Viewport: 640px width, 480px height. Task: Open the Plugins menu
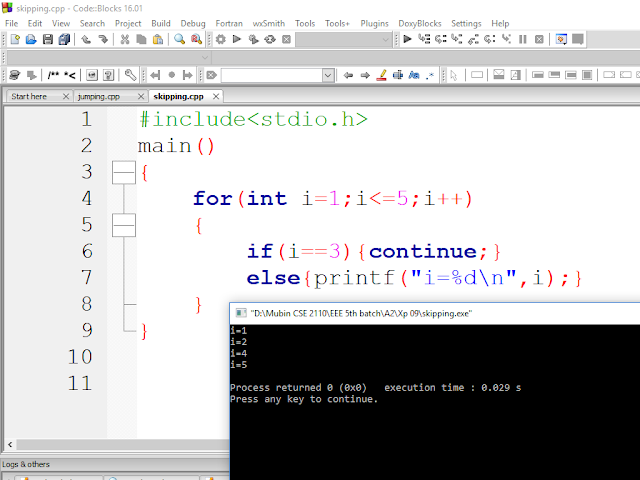tap(374, 23)
